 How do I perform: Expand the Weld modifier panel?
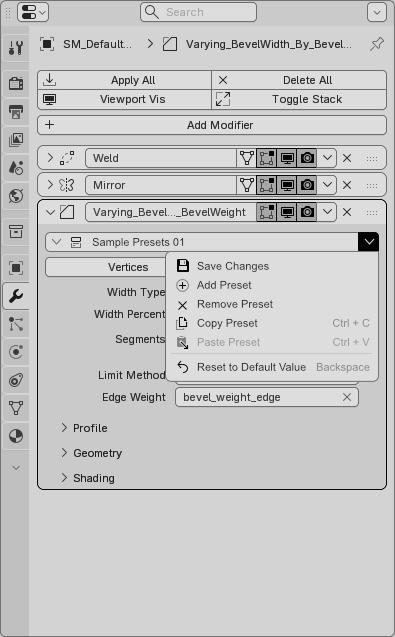click(x=50, y=158)
